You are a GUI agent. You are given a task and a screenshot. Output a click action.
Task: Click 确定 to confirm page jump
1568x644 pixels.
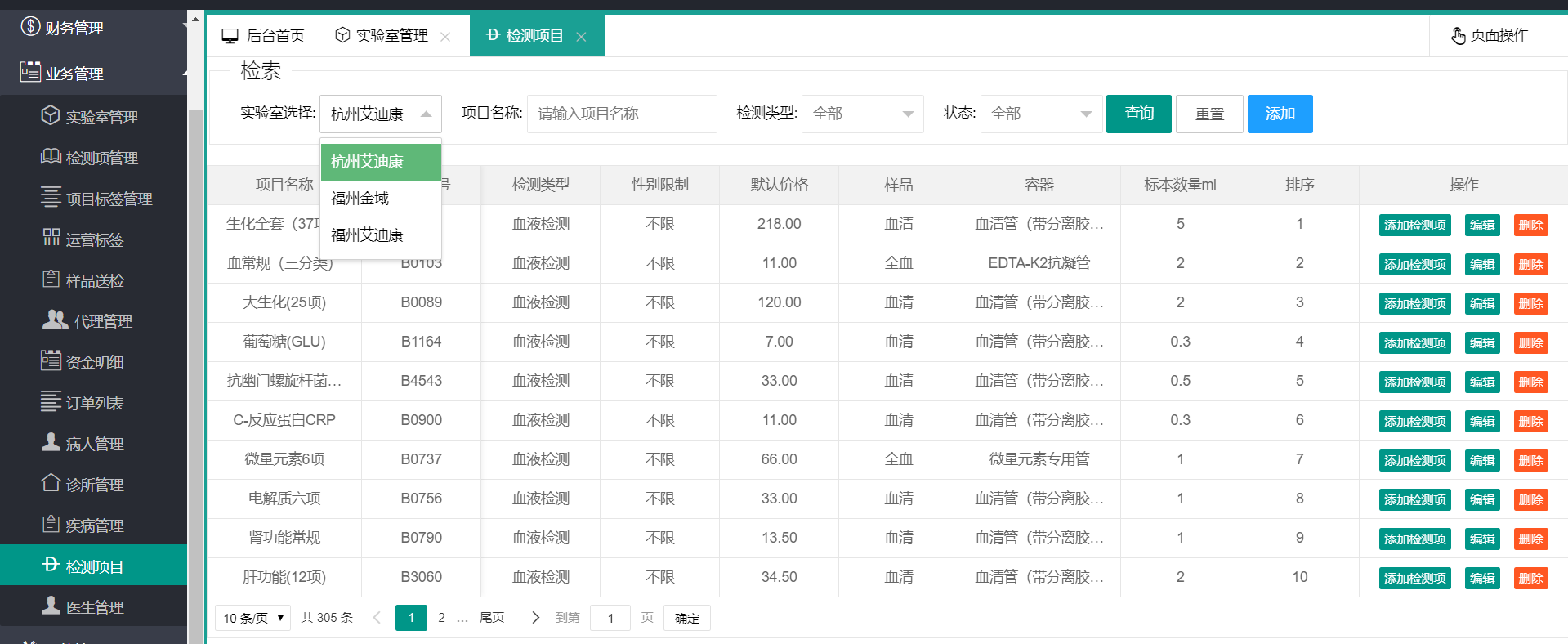tap(687, 618)
